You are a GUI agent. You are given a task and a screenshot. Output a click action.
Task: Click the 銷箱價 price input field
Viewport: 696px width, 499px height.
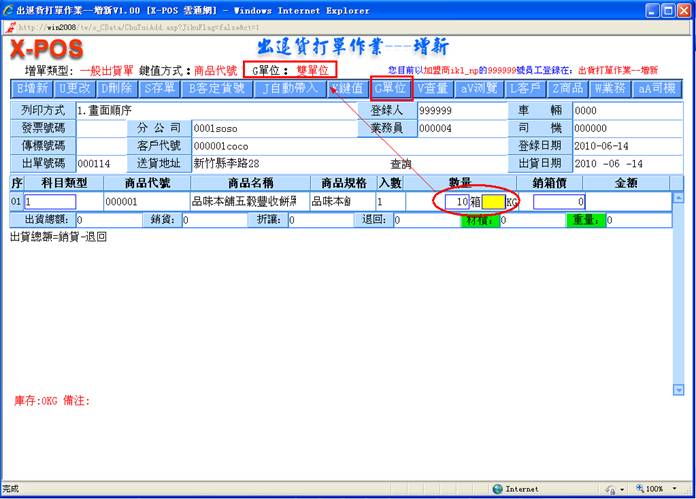(559, 202)
